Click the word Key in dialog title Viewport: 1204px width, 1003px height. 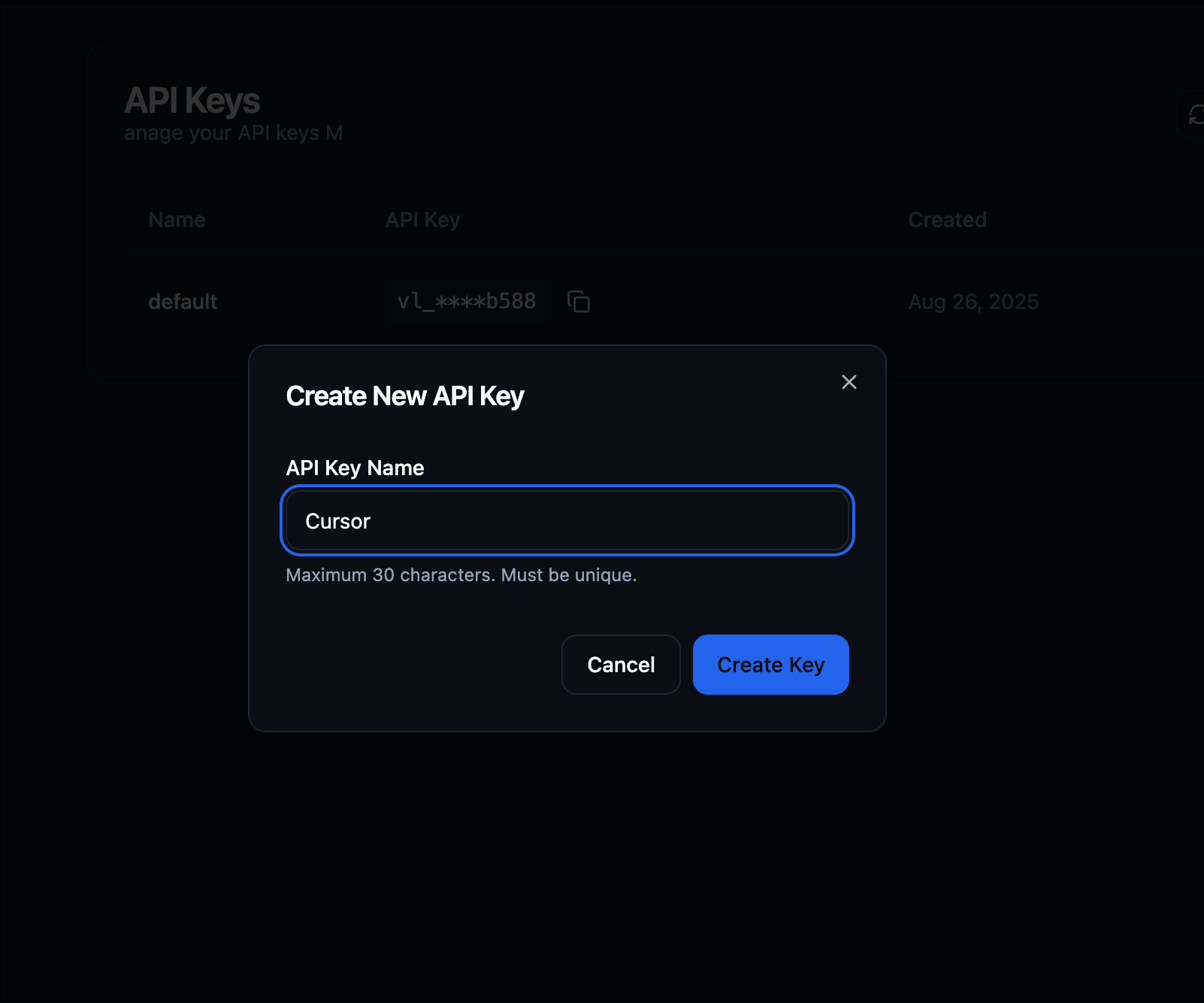[x=501, y=396]
